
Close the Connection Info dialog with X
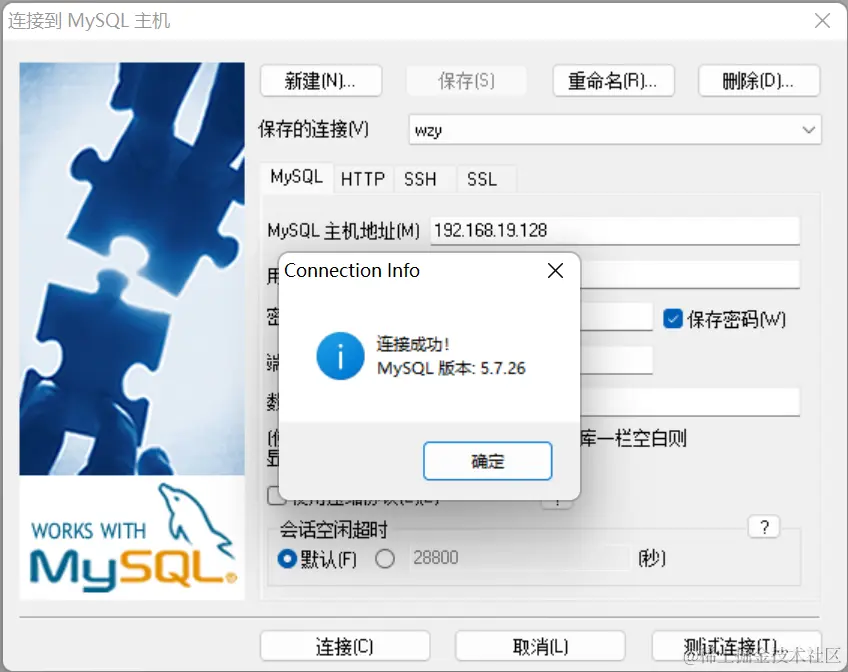click(x=555, y=271)
